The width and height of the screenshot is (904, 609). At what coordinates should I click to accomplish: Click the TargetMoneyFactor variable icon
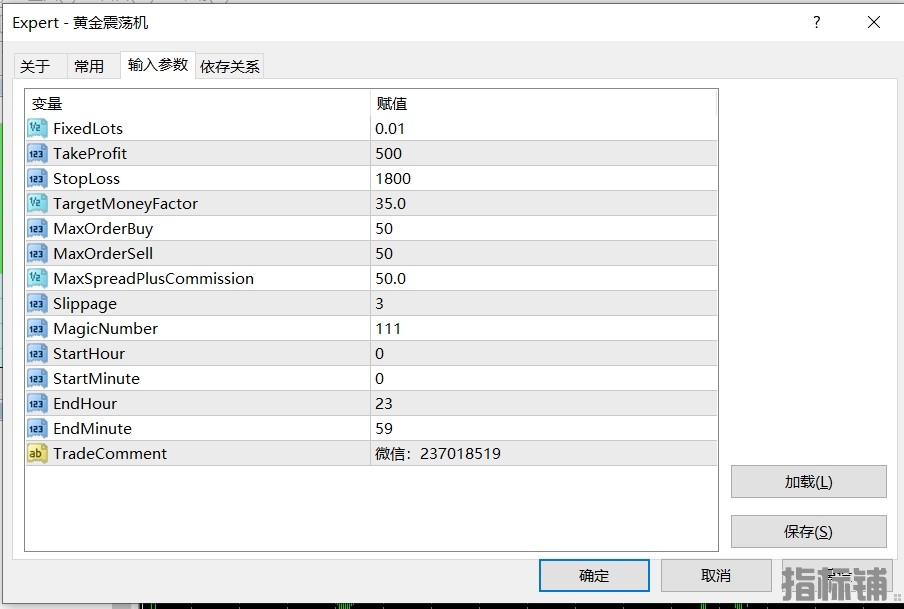point(37,203)
